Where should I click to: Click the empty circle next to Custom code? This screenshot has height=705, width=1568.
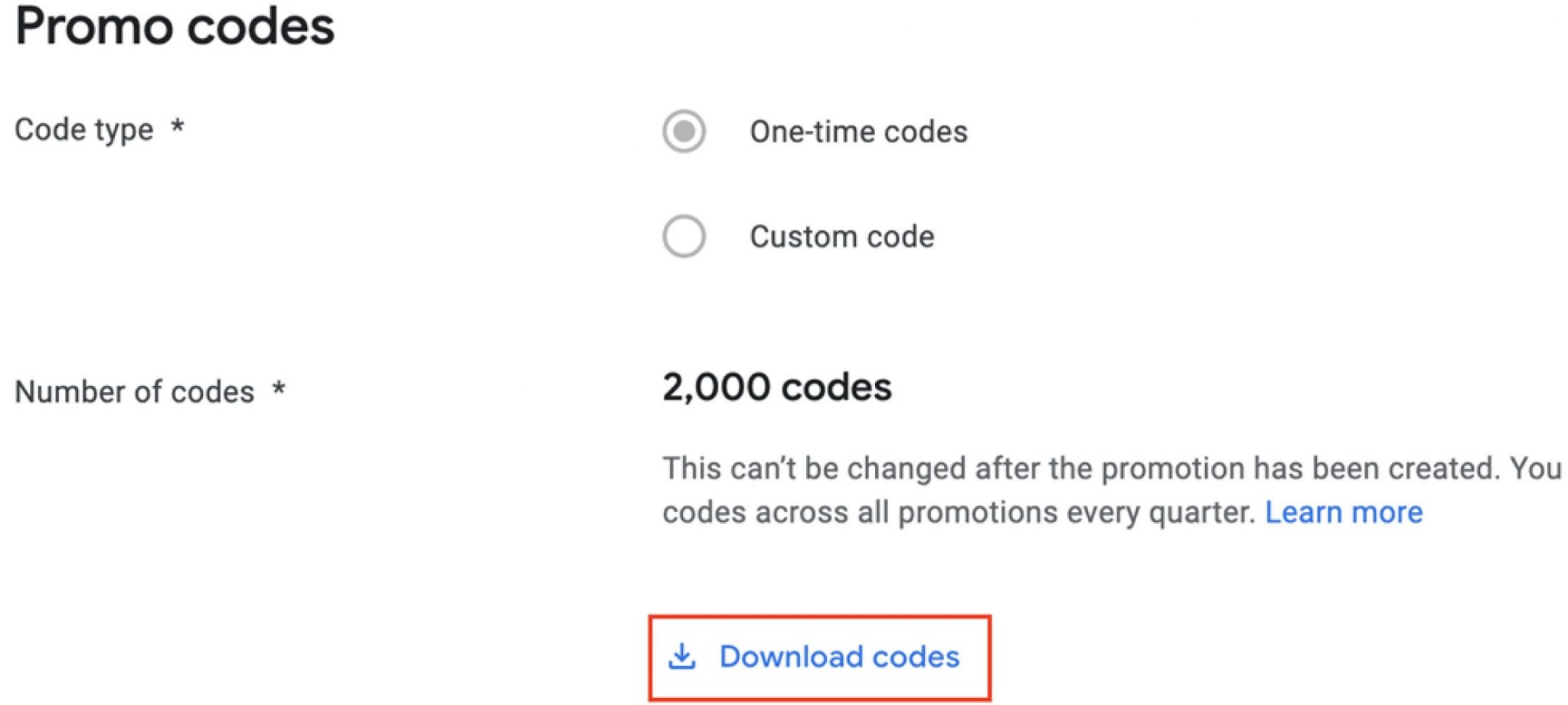click(684, 236)
